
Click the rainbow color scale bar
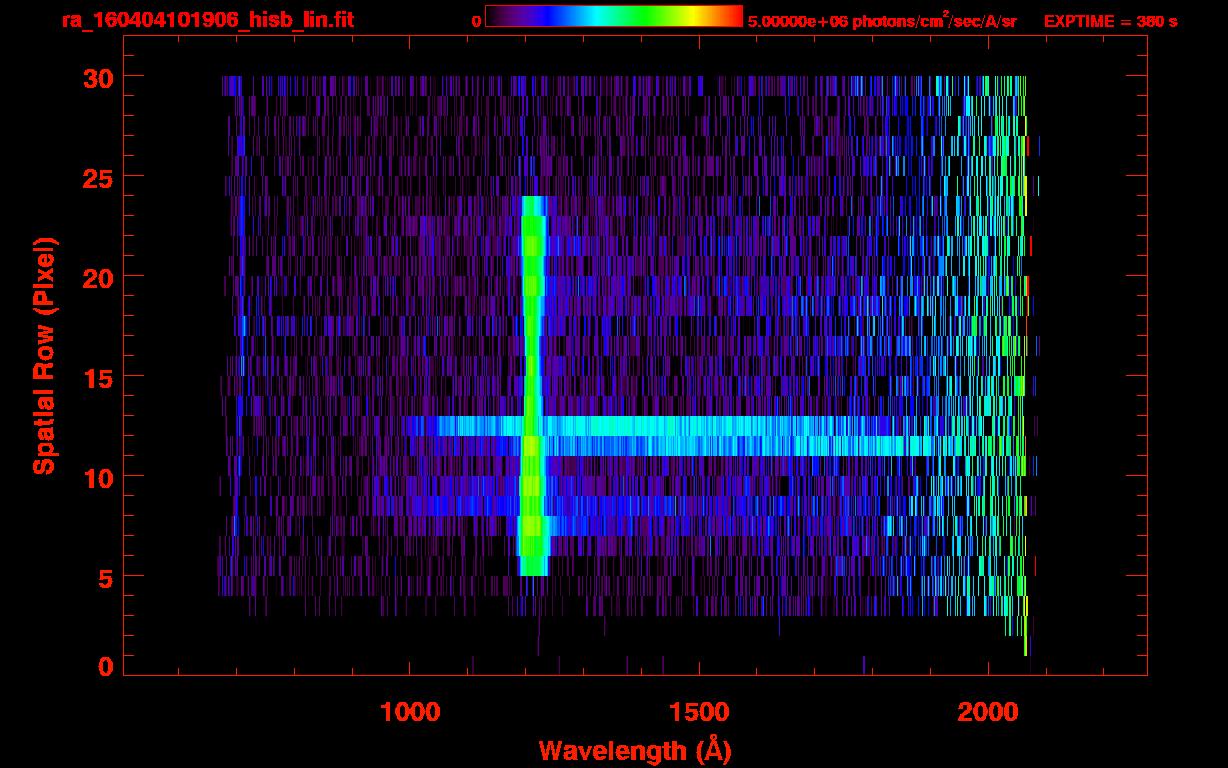pyautogui.click(x=614, y=17)
